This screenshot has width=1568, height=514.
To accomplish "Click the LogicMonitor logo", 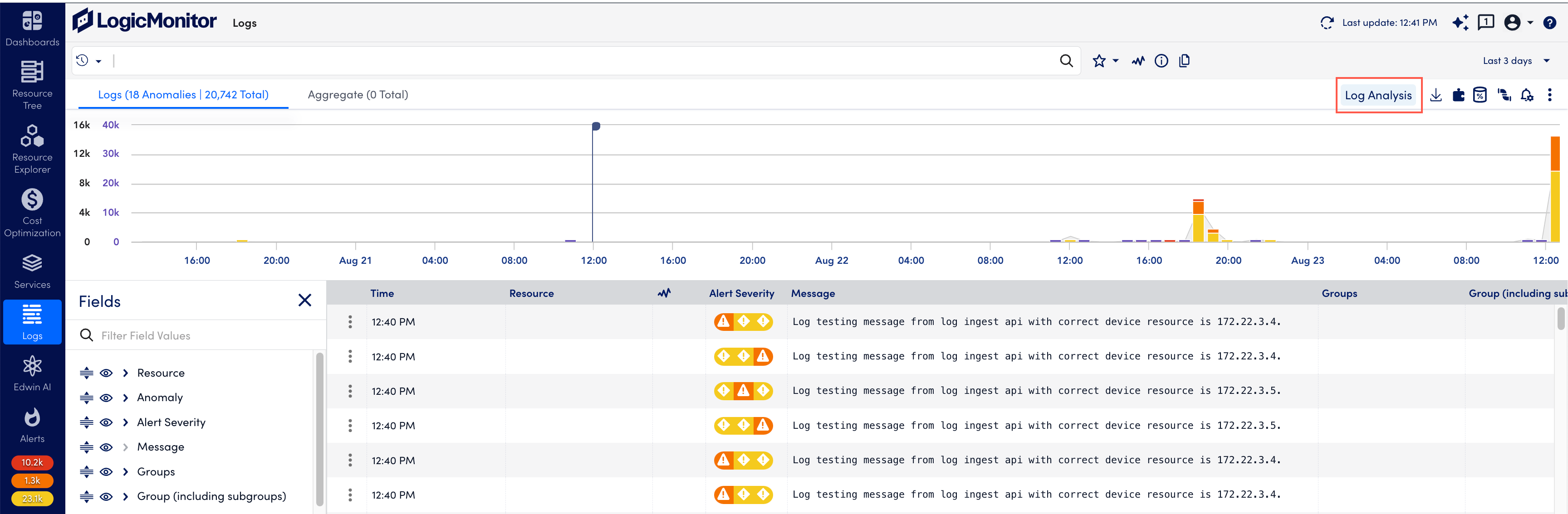I will (x=144, y=21).
